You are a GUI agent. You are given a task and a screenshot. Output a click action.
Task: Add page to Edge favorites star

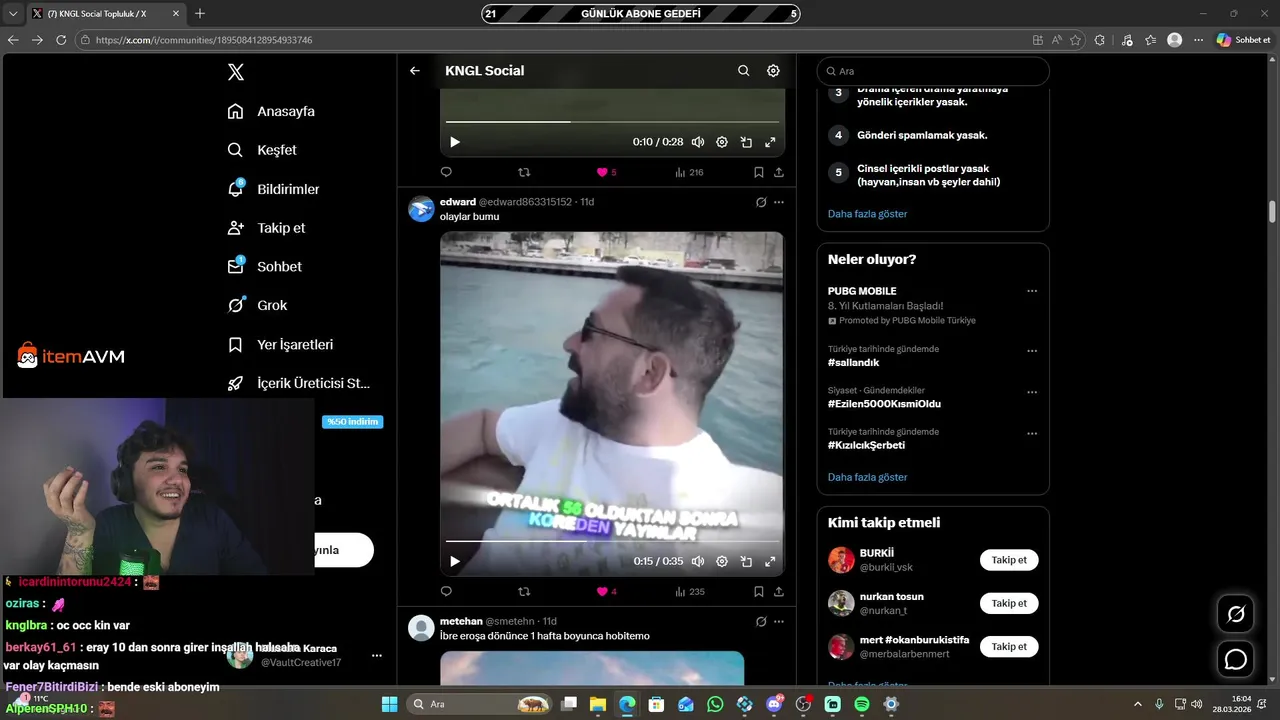pos(1076,40)
